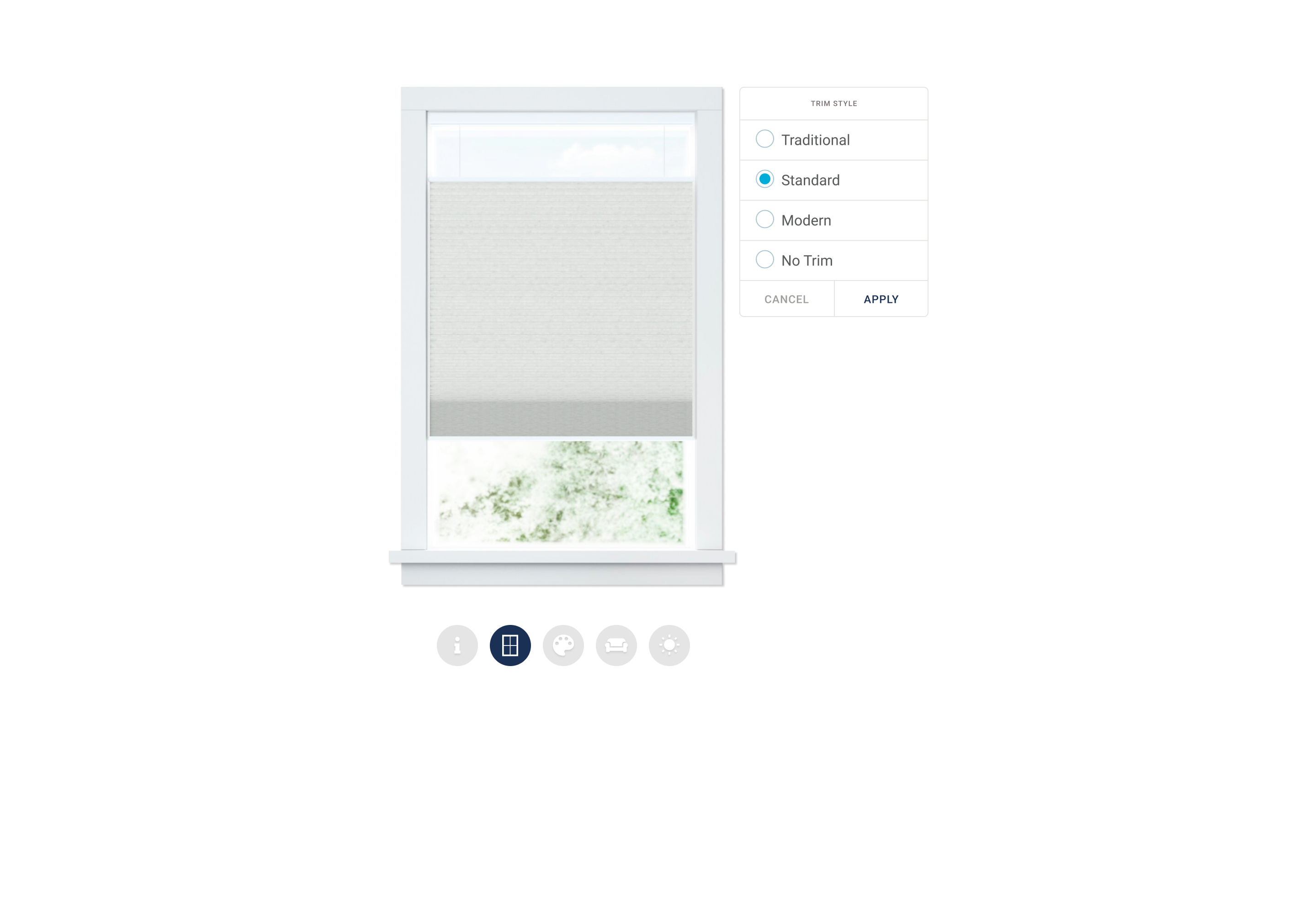This screenshot has width=1316, height=910.
Task: Click the information icon
Action: click(x=457, y=645)
